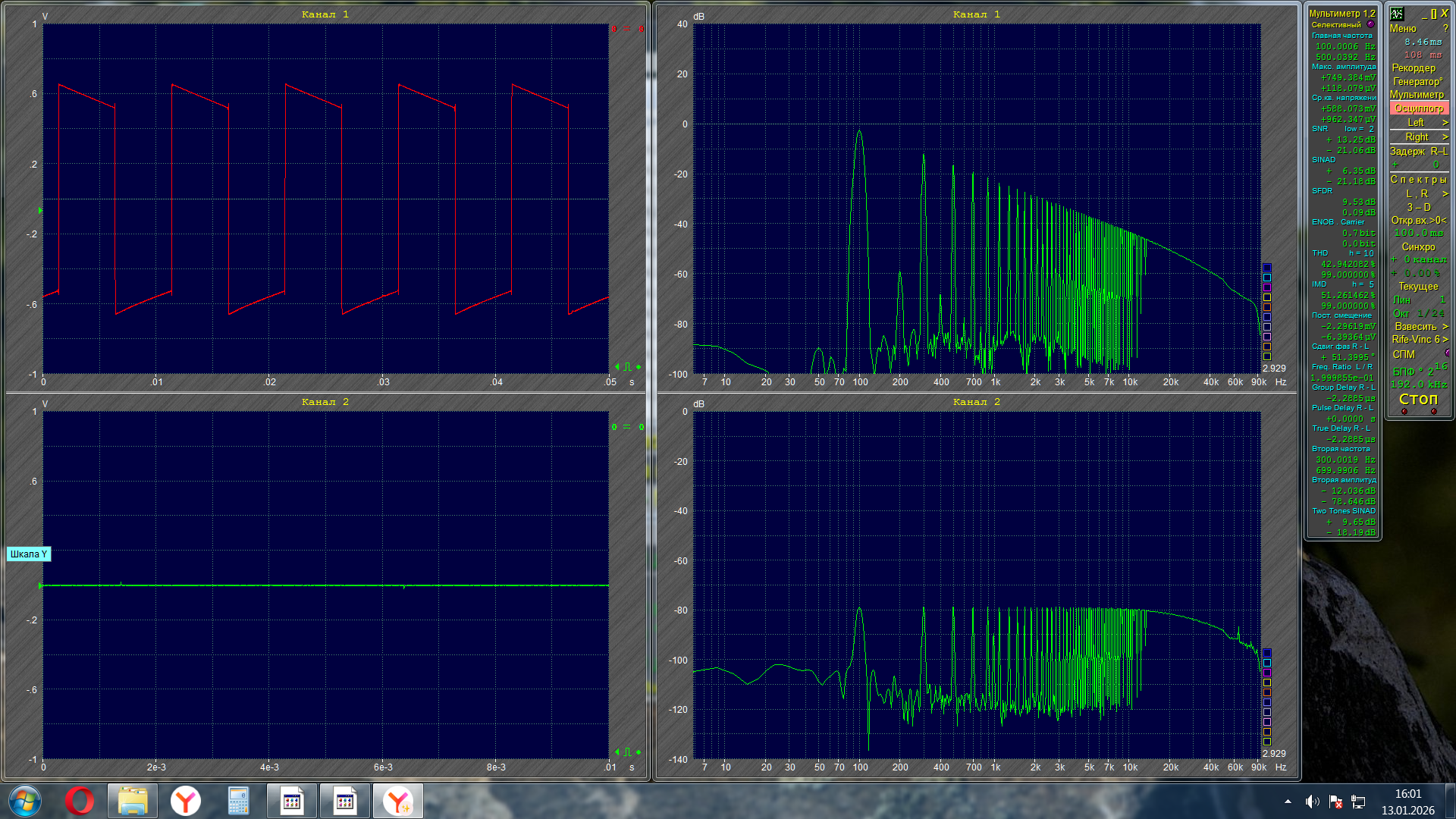Toggle the СПМ purple indicator
The height and width of the screenshot is (819, 1456).
click(x=1447, y=353)
